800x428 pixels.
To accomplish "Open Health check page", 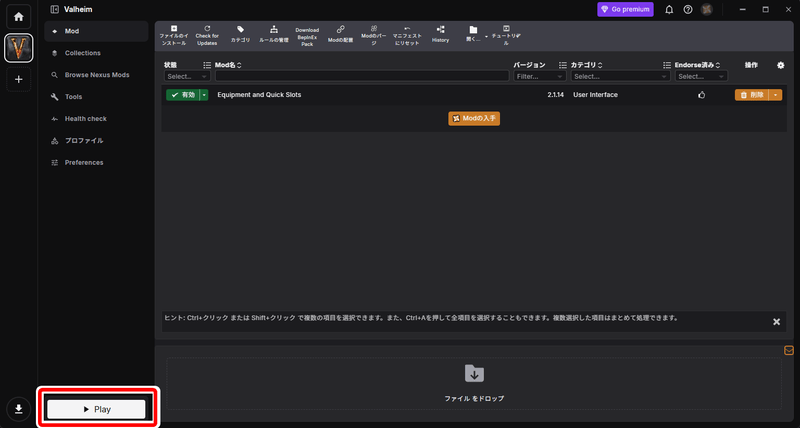I will point(96,119).
